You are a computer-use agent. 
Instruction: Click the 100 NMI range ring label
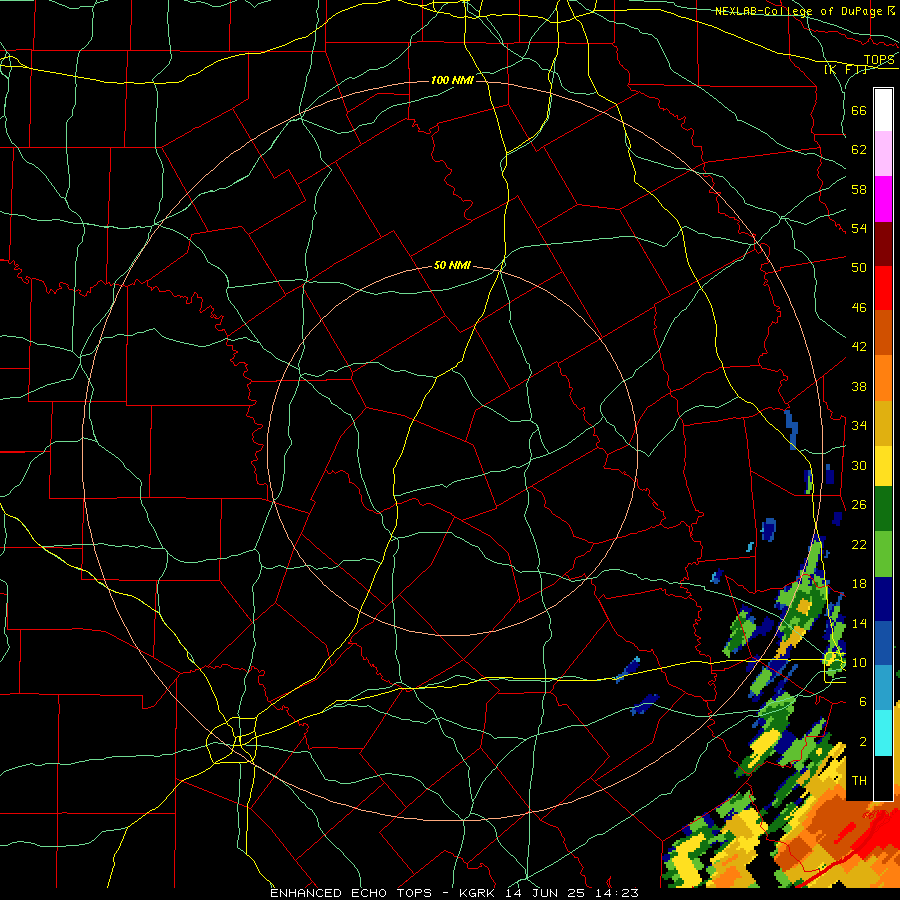452,80
